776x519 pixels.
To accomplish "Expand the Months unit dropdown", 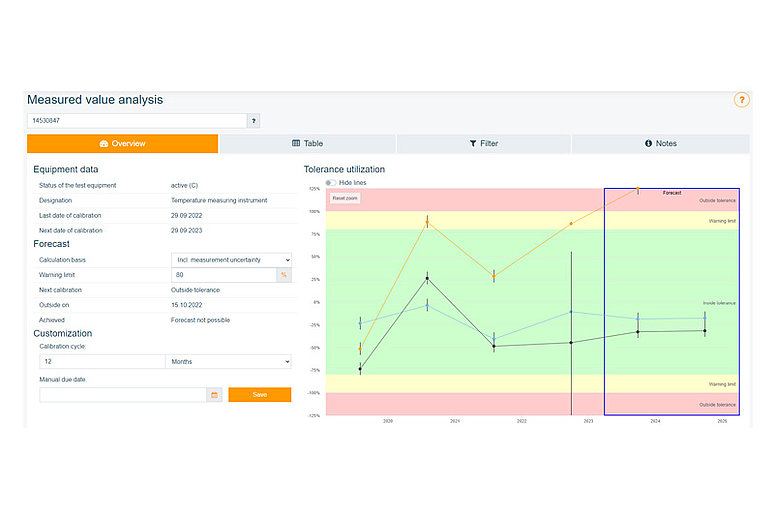I will coord(228,362).
